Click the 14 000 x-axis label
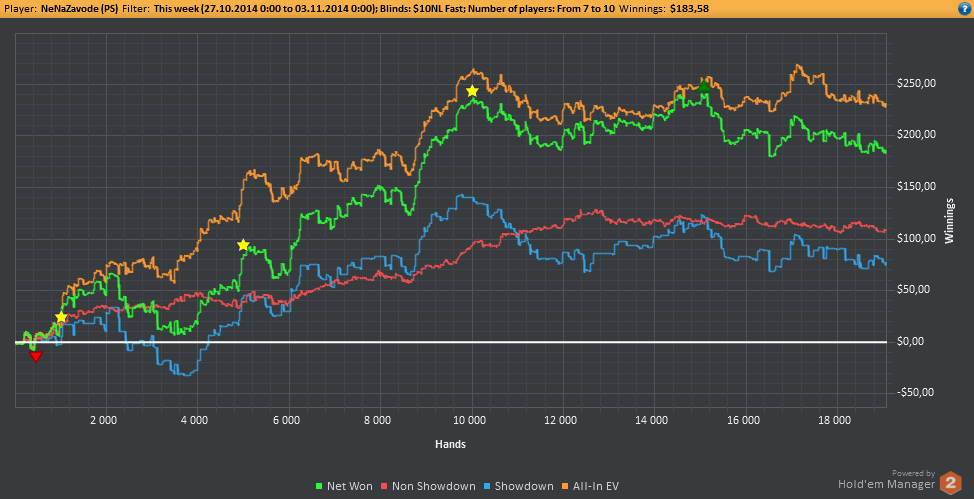This screenshot has height=499, width=974. point(653,421)
